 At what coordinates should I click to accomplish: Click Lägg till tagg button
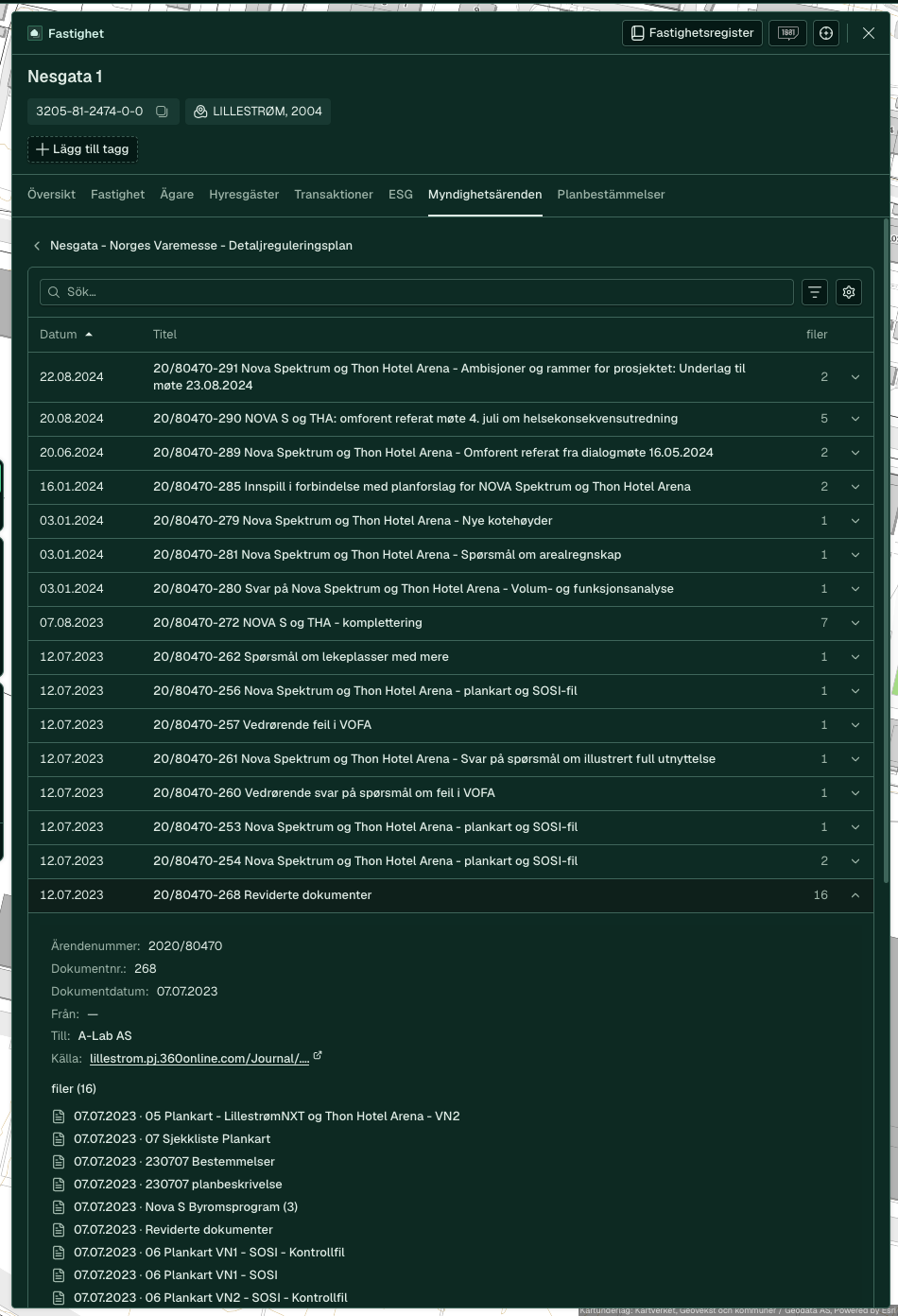[82, 149]
